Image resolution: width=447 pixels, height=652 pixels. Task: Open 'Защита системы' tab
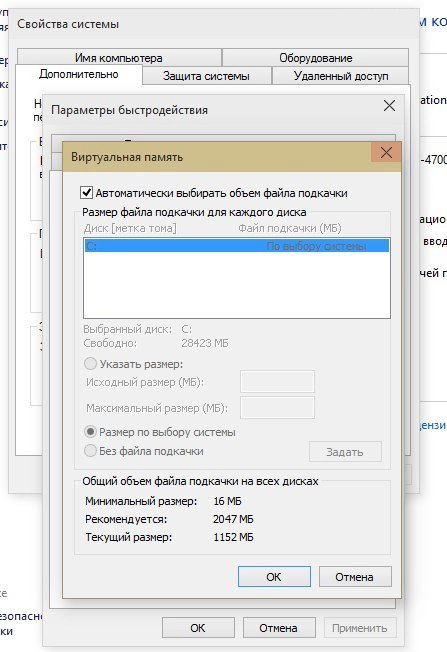[206, 76]
